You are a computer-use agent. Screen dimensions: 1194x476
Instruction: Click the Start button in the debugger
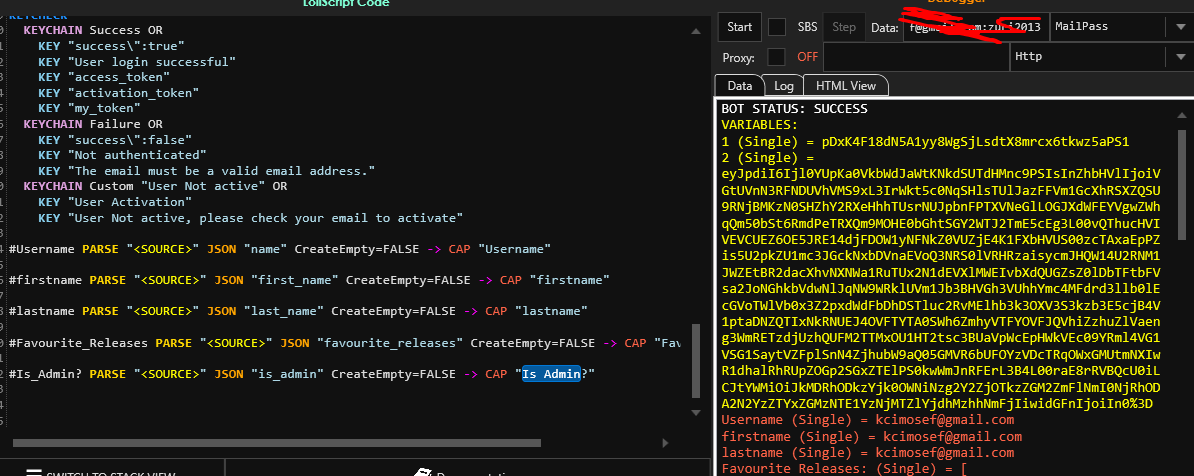pos(739,27)
